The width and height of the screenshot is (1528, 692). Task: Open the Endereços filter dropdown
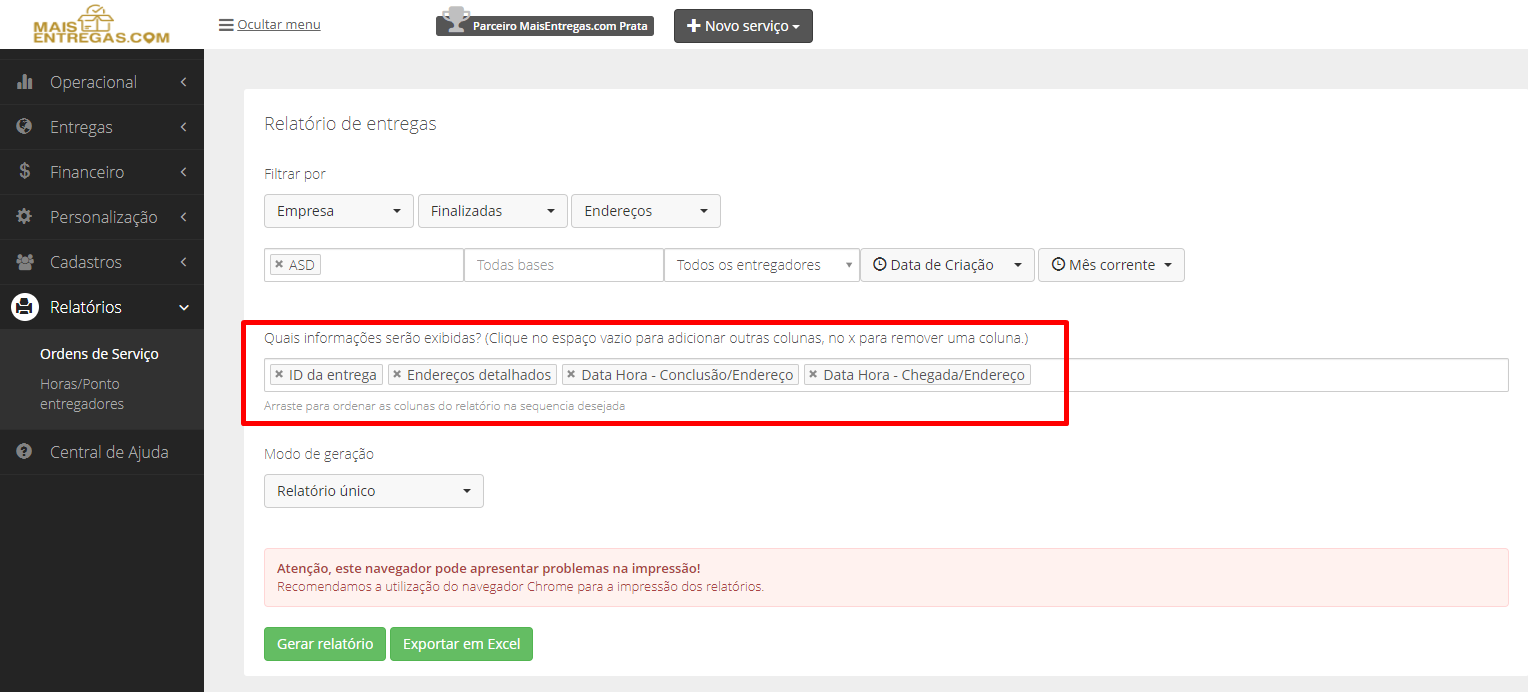pos(646,211)
